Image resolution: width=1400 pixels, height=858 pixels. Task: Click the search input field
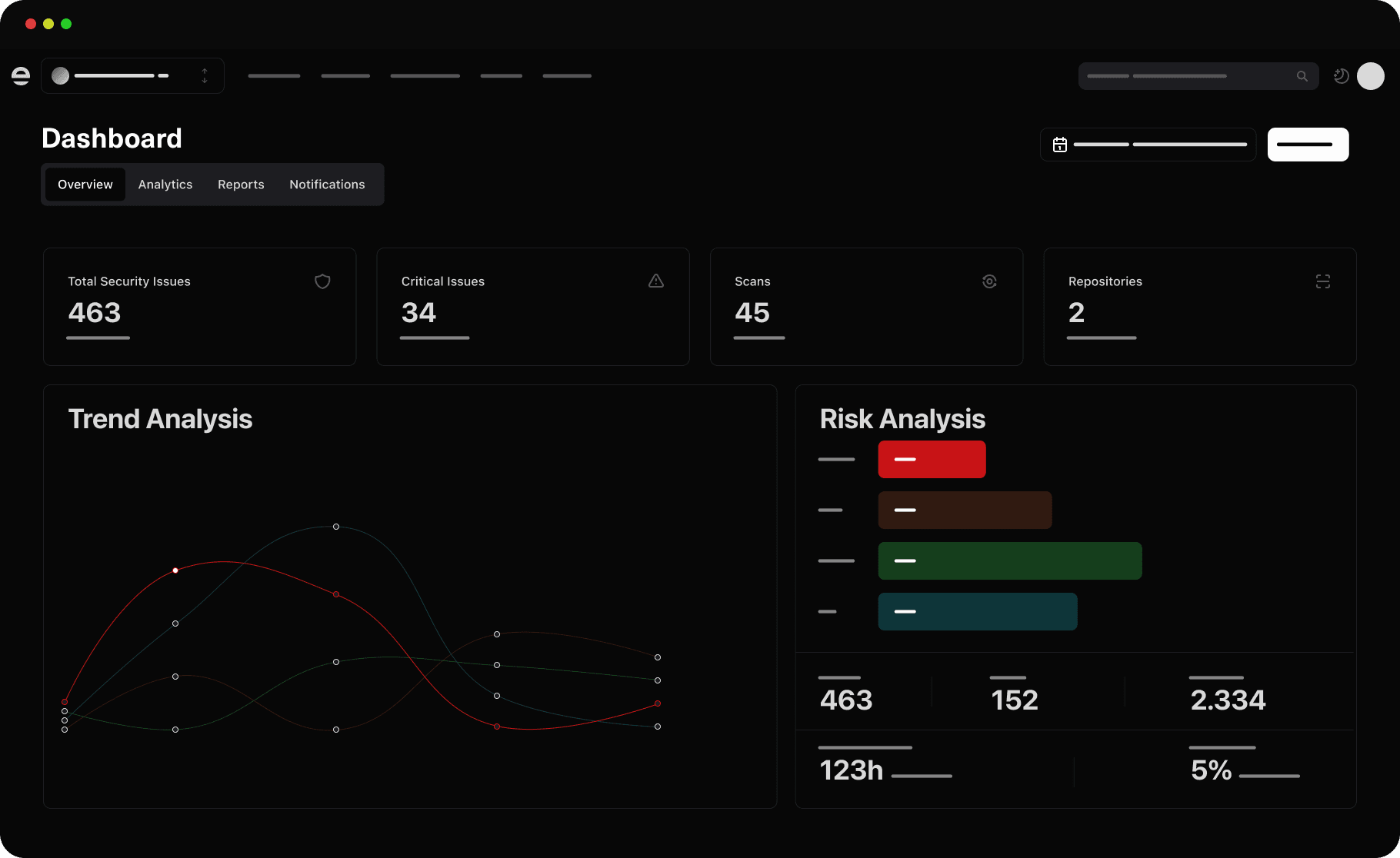tap(1198, 76)
